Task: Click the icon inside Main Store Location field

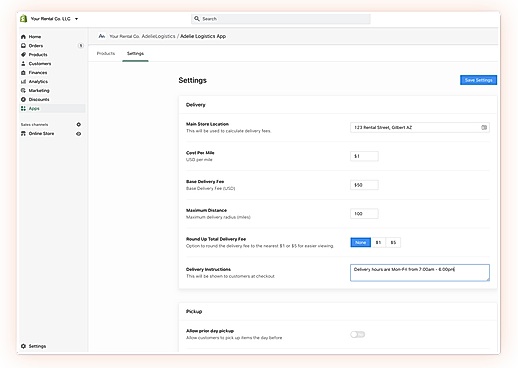Action: pyautogui.click(x=484, y=127)
